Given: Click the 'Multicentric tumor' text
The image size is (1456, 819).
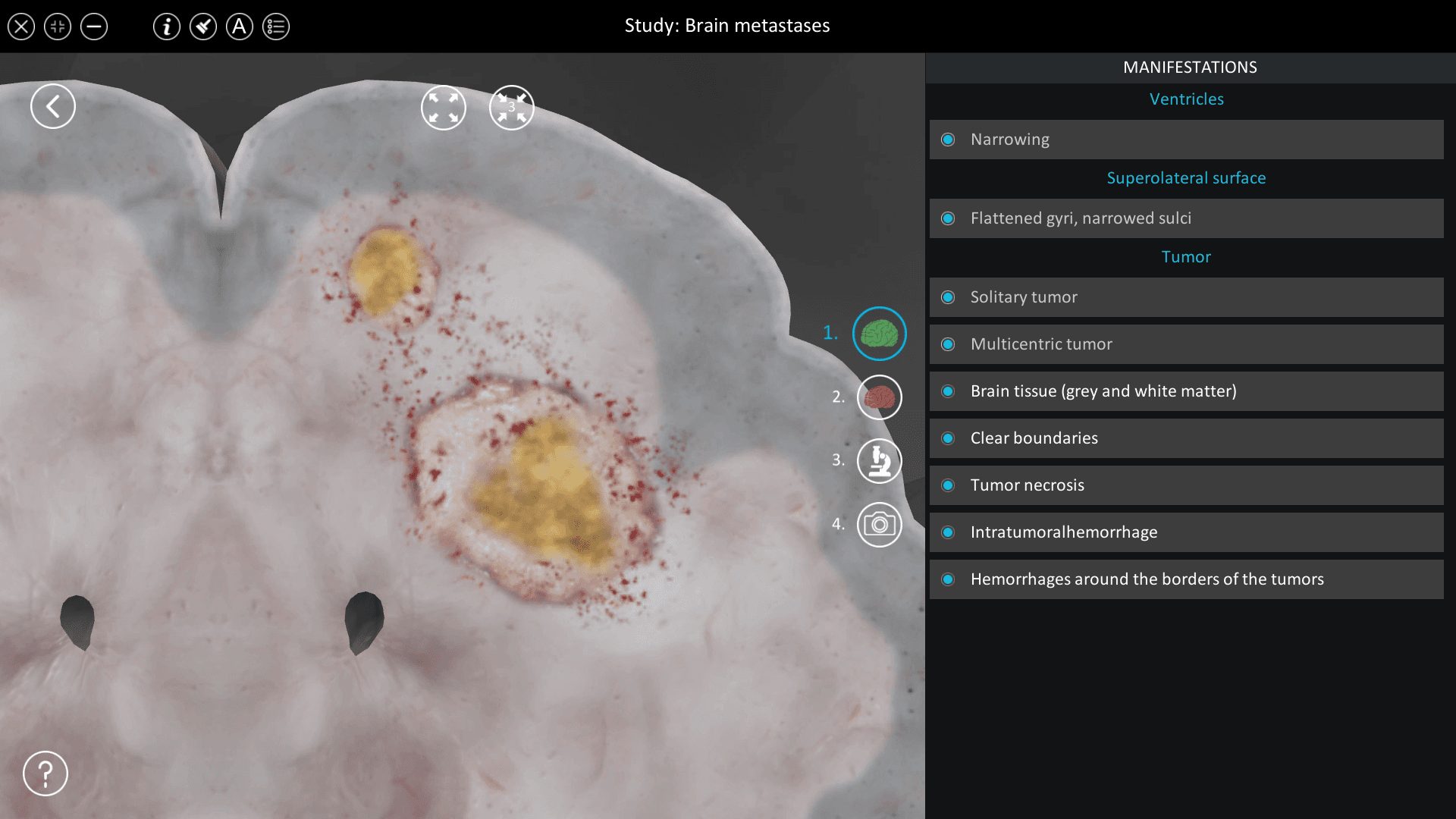Looking at the screenshot, I should coord(1041,344).
